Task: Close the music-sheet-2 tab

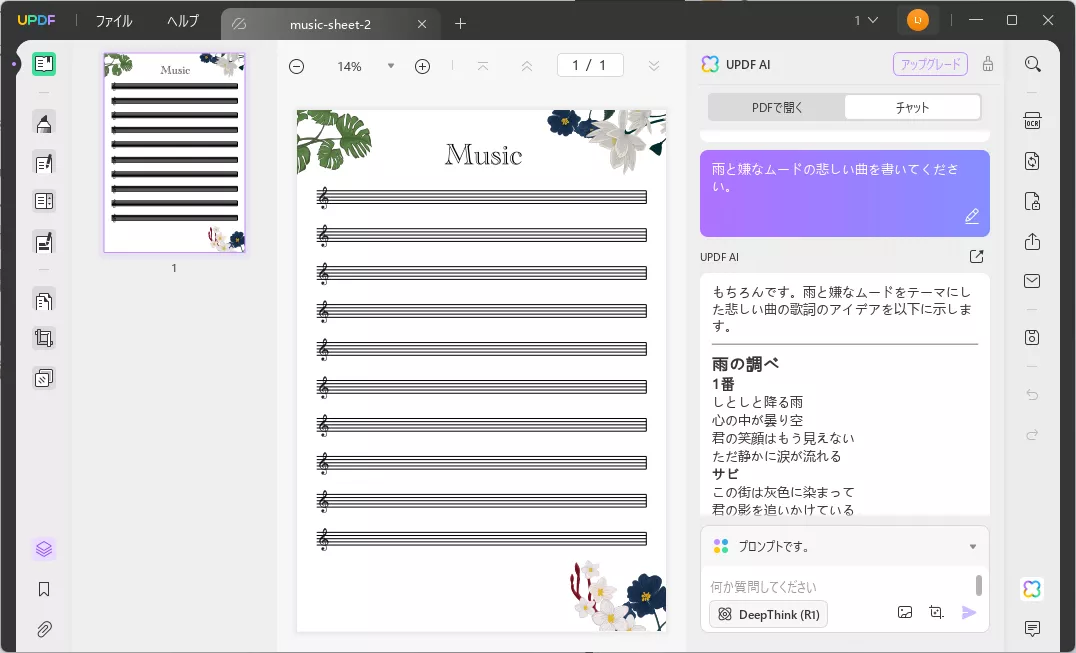Action: coord(422,25)
